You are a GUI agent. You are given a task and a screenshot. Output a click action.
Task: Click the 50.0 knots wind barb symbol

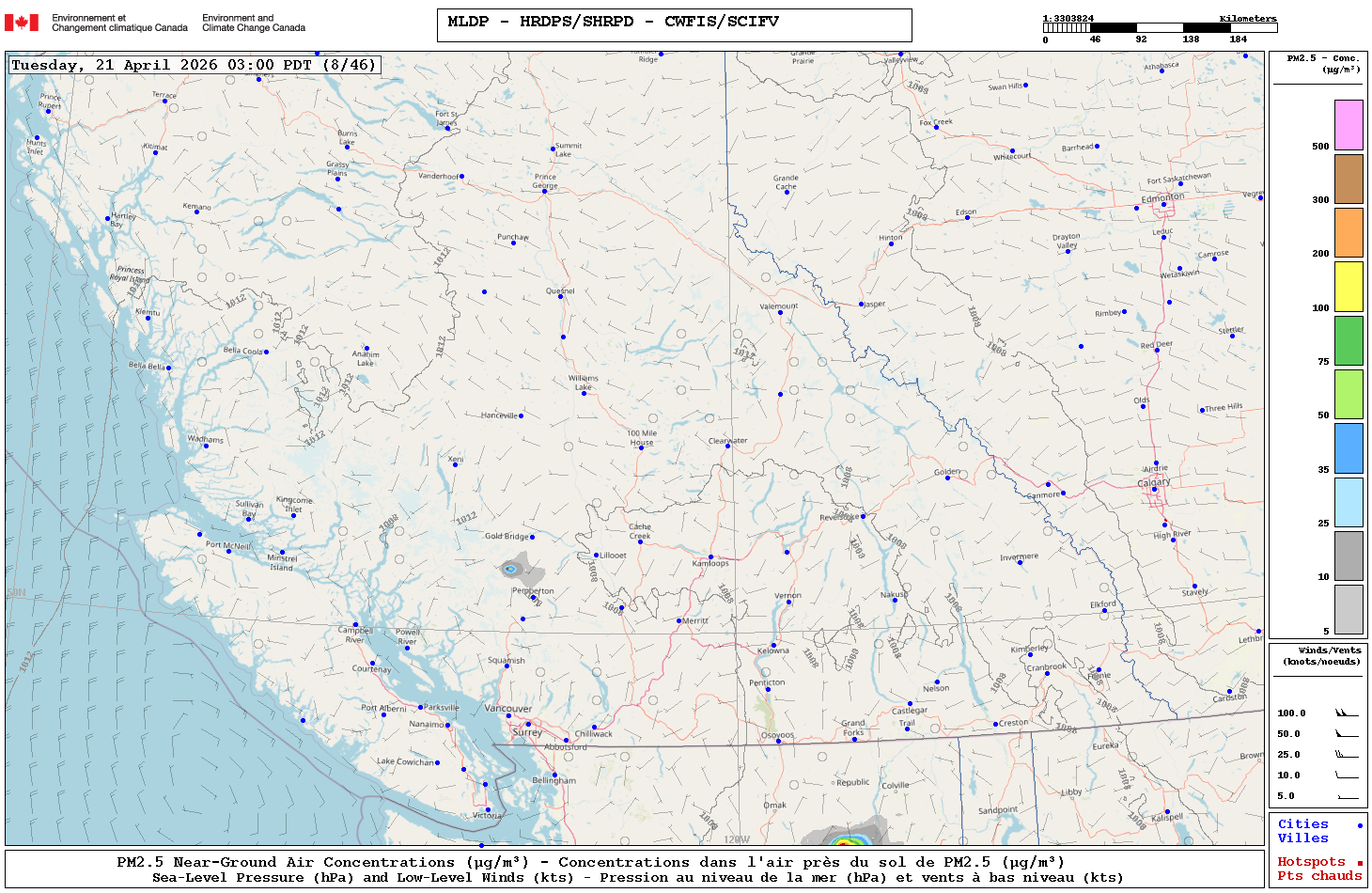1347,734
